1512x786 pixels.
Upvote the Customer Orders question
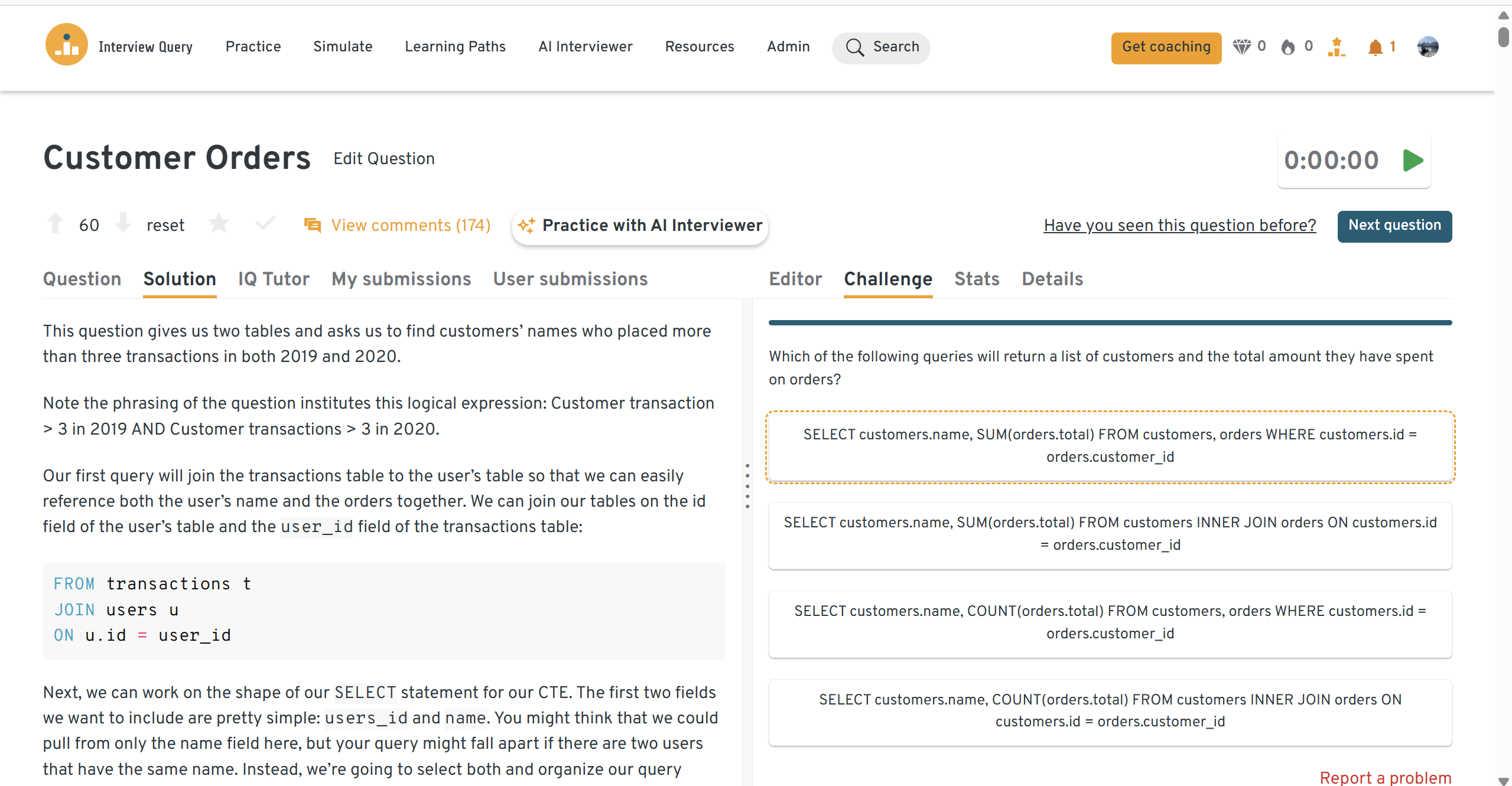56,223
